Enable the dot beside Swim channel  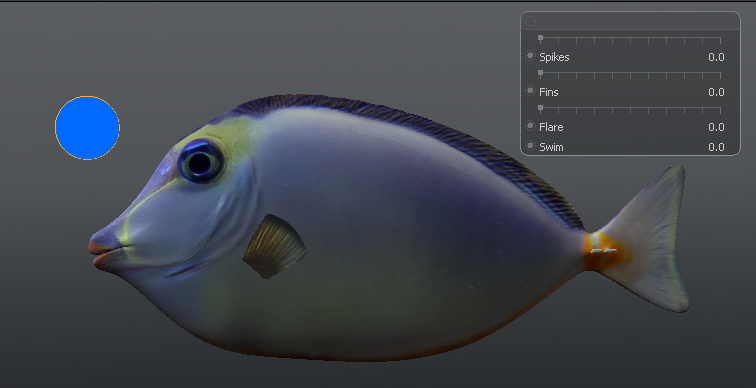click(x=530, y=146)
